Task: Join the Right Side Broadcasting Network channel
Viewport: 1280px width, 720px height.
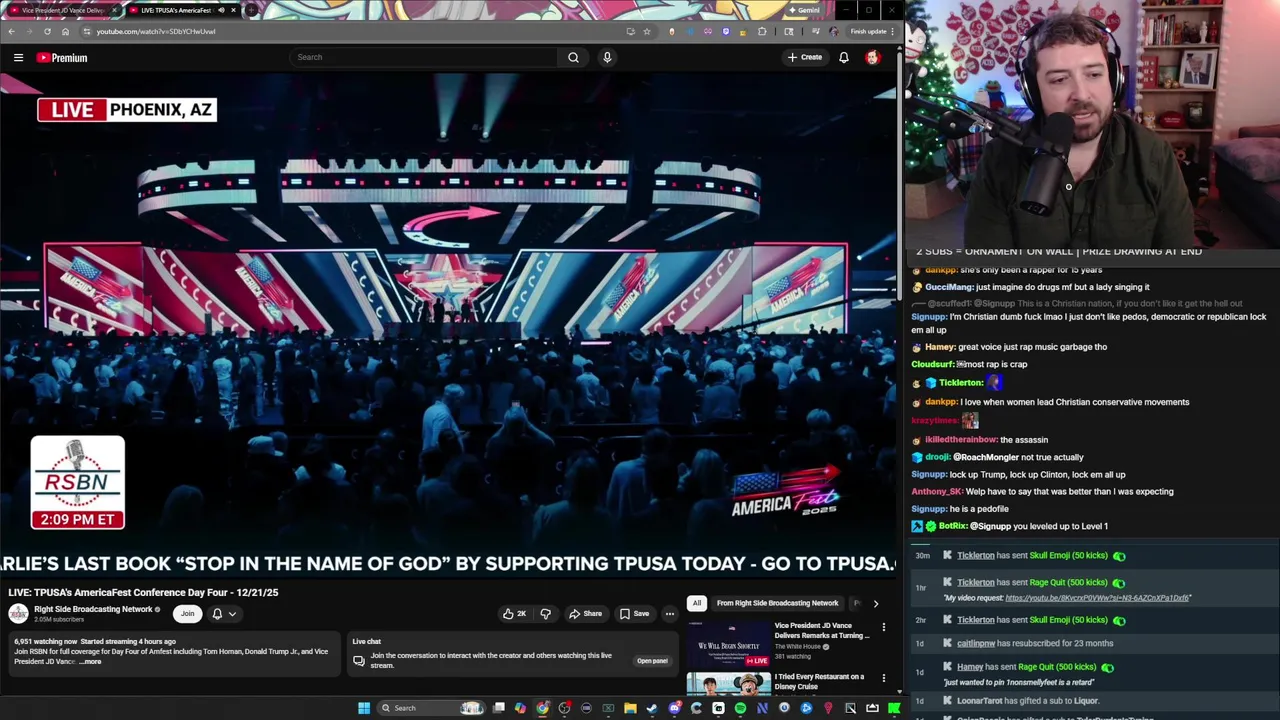Action: coord(187,614)
